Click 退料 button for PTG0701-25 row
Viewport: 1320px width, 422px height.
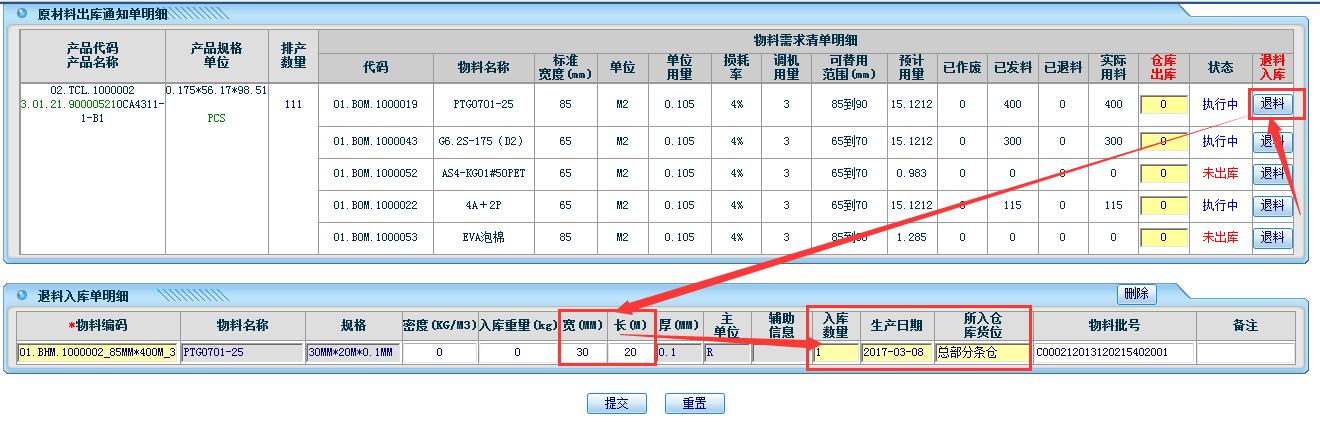[x=1272, y=104]
